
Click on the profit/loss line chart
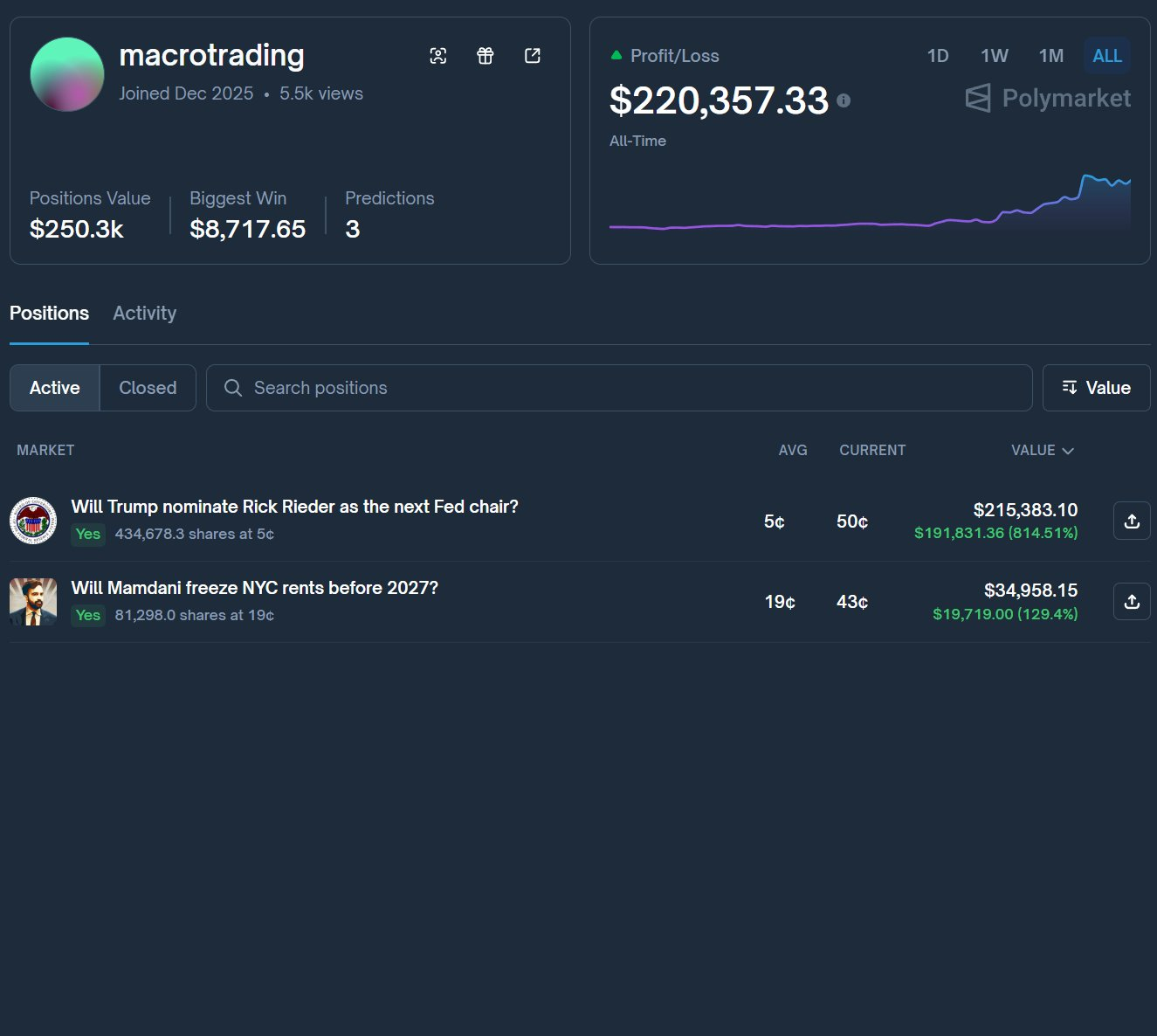click(870, 210)
